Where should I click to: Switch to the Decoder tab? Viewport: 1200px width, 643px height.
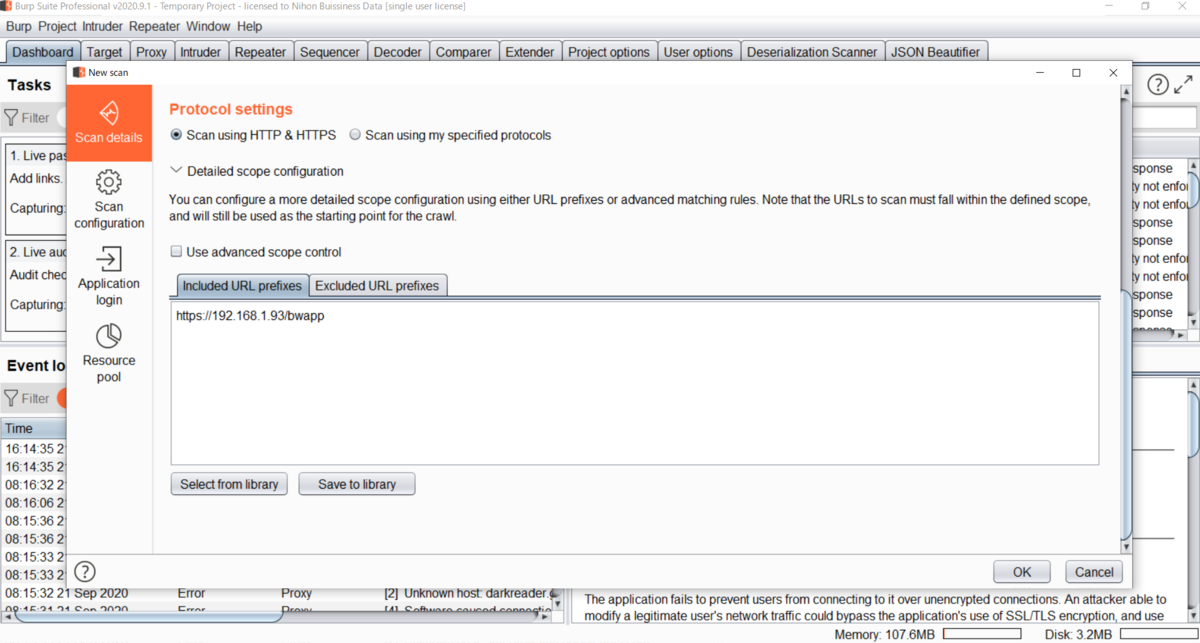(x=398, y=52)
